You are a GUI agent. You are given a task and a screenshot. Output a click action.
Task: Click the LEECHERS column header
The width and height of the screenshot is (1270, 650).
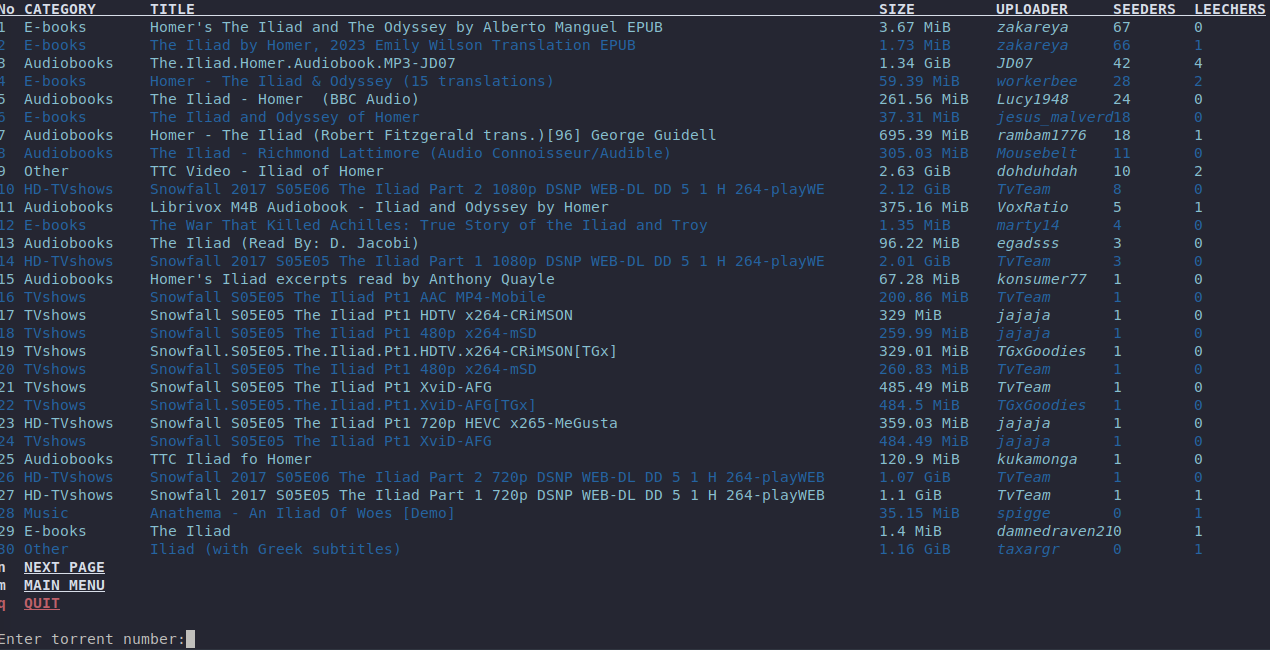tap(1230, 9)
